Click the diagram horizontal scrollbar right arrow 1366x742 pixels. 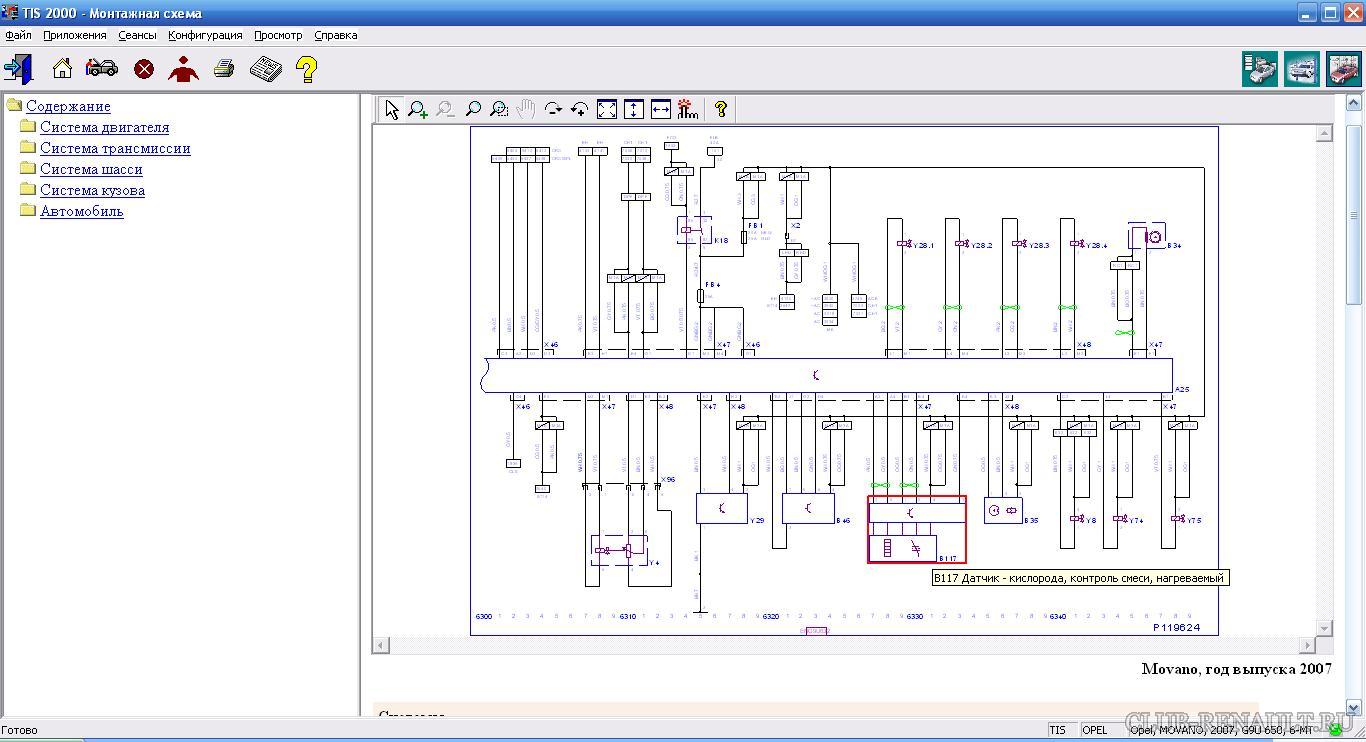[1307, 645]
